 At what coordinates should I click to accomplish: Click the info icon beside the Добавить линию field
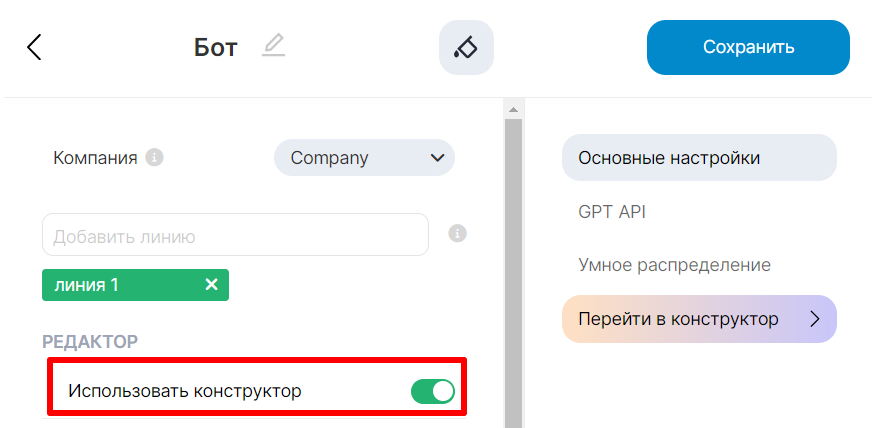[458, 234]
